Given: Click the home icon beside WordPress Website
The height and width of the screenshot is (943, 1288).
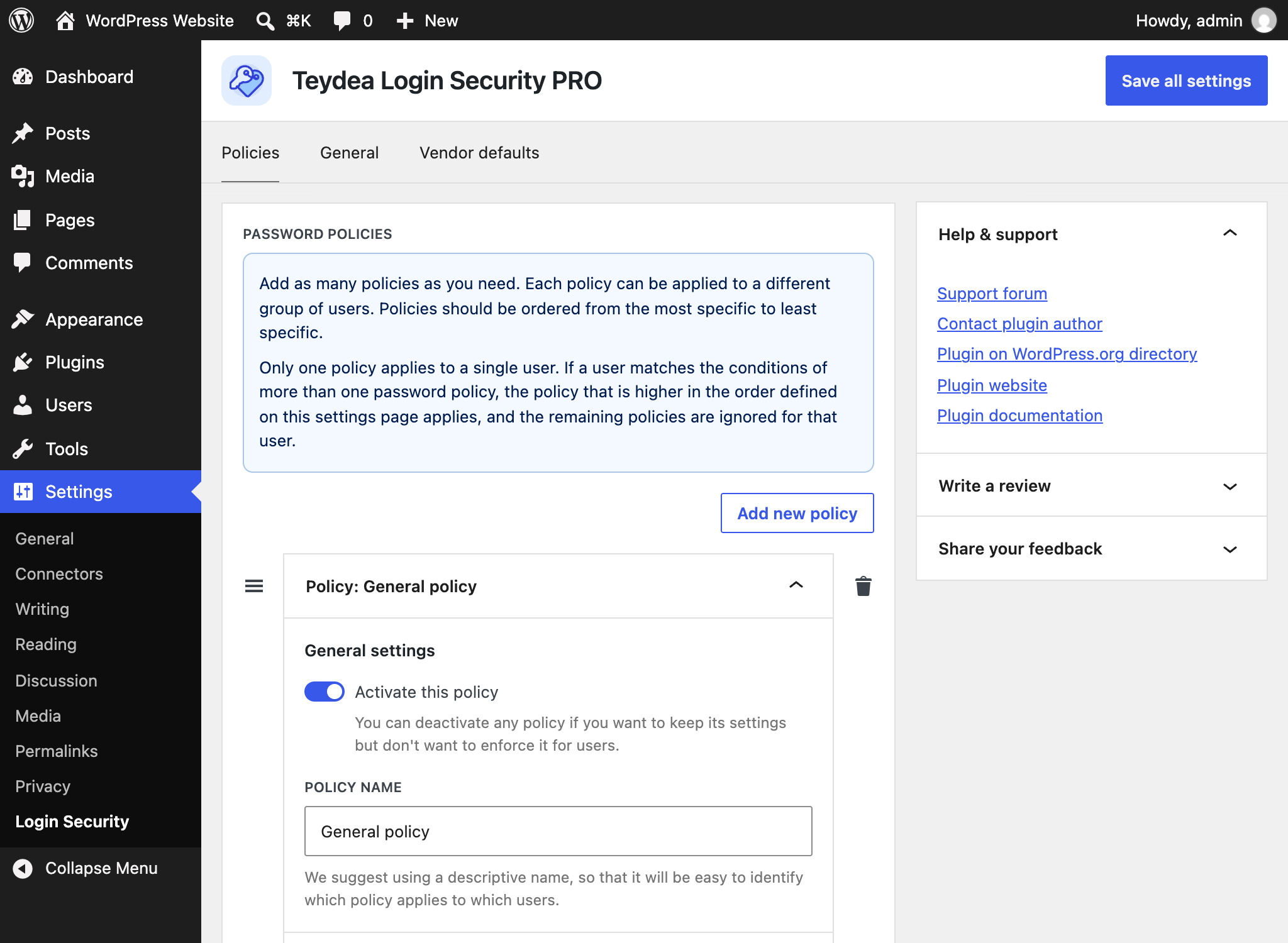Looking at the screenshot, I should click(65, 21).
